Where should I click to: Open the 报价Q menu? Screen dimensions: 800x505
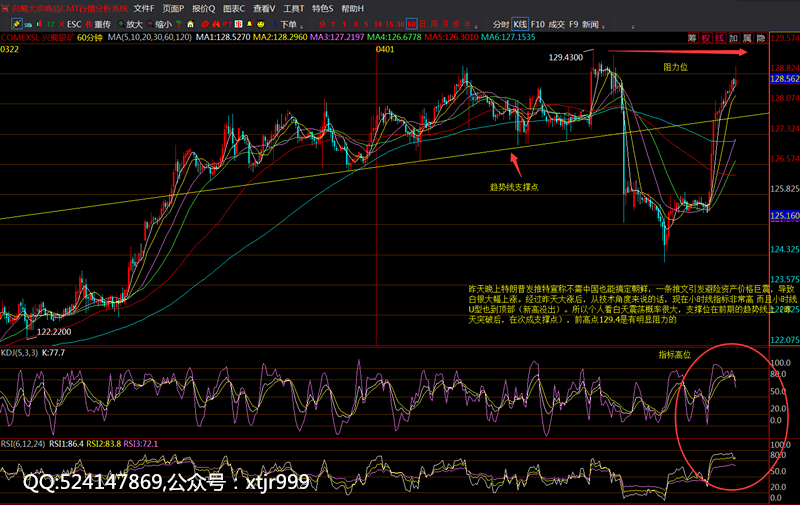point(204,9)
